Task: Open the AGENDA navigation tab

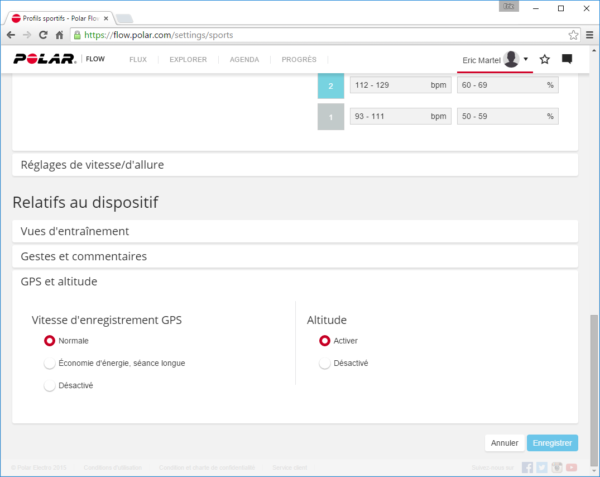Action: 244,60
